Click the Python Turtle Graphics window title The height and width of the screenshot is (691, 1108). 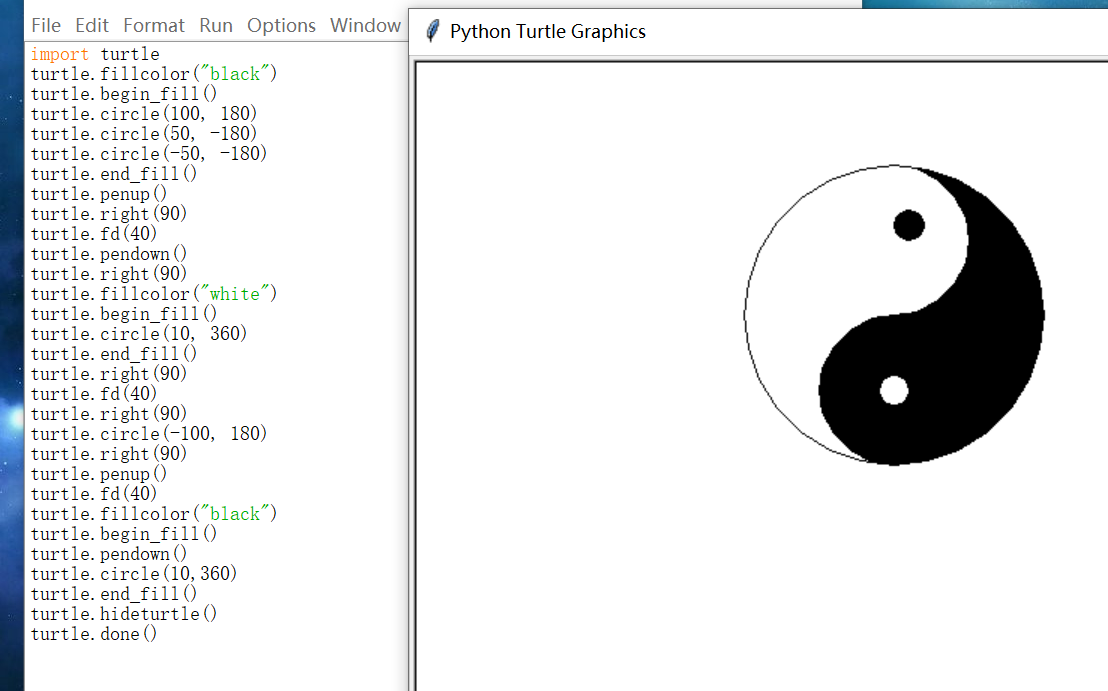coord(548,32)
